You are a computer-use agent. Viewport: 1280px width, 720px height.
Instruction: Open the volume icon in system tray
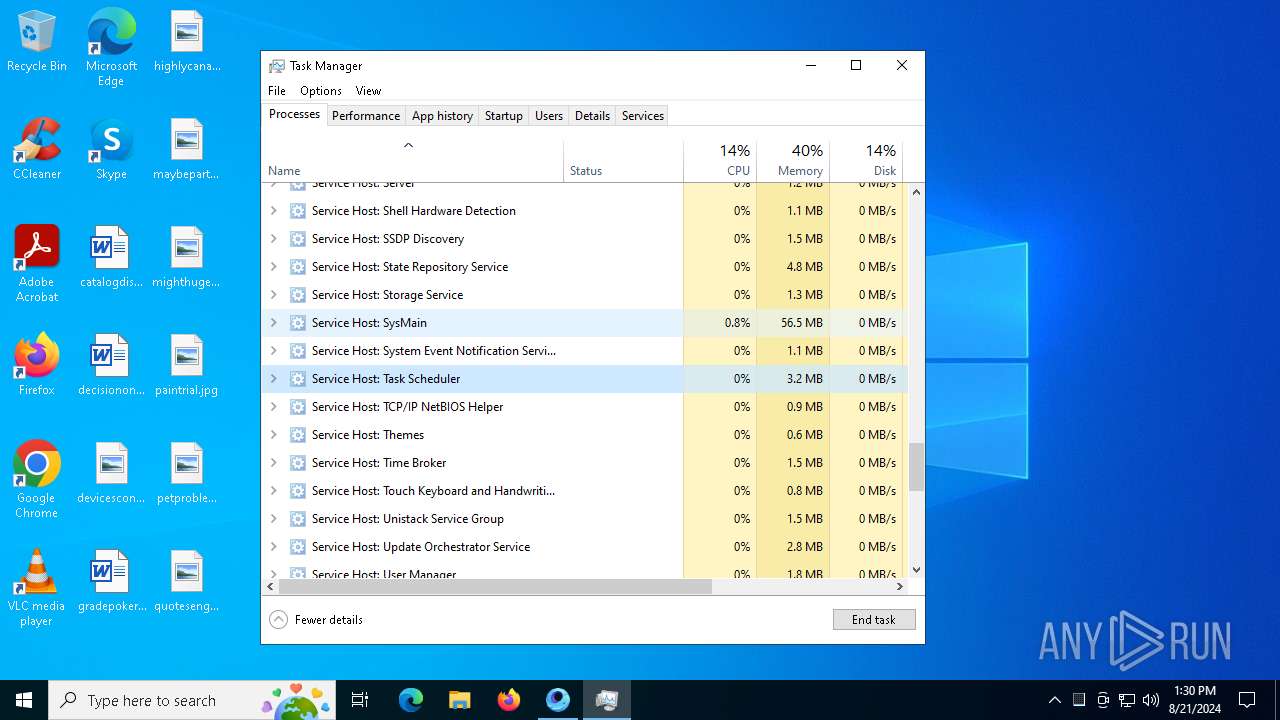[x=1151, y=700]
